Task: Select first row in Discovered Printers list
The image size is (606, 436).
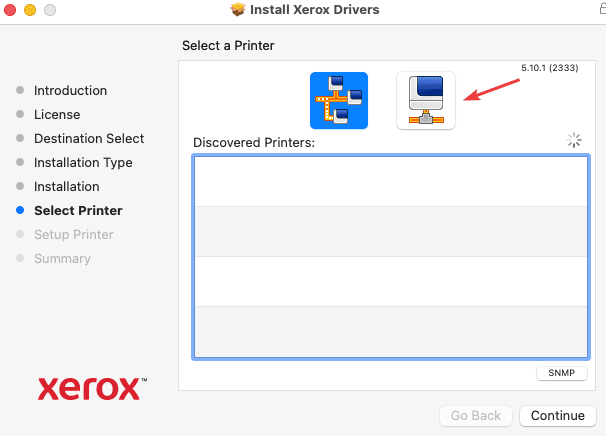Action: [x=390, y=181]
